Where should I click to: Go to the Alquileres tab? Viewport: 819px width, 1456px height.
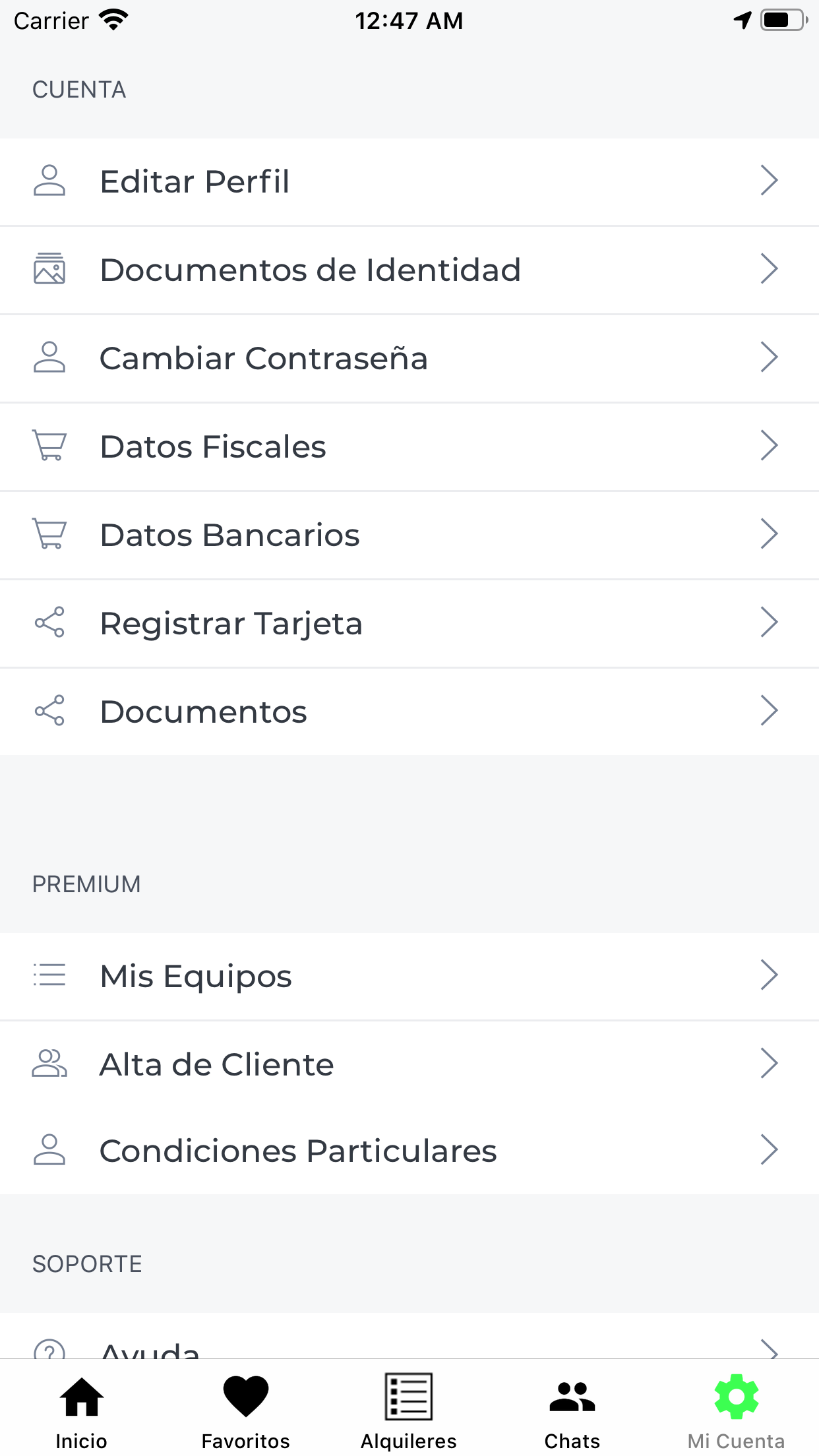point(409,1411)
